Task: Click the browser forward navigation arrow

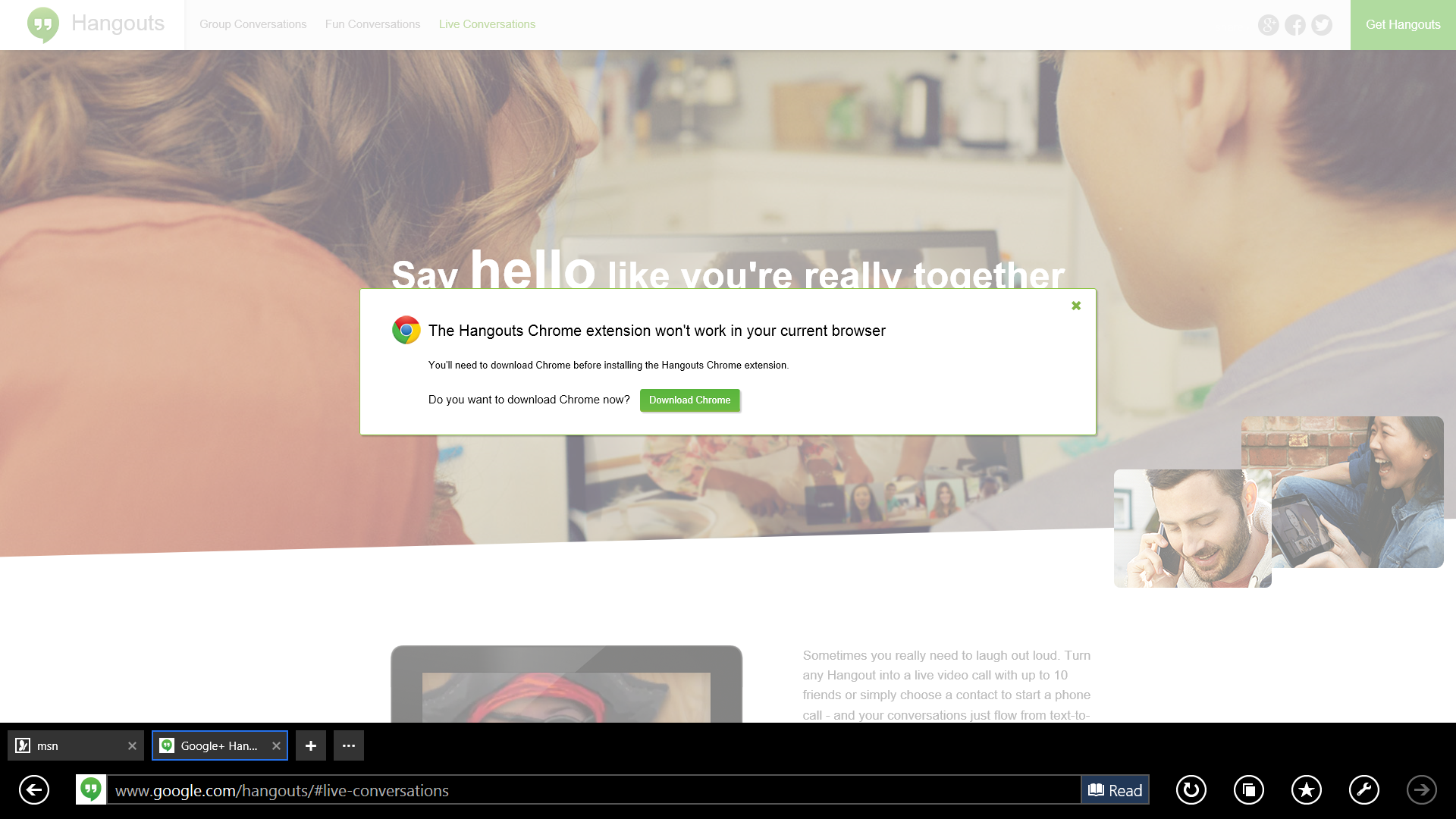Action: click(1422, 789)
